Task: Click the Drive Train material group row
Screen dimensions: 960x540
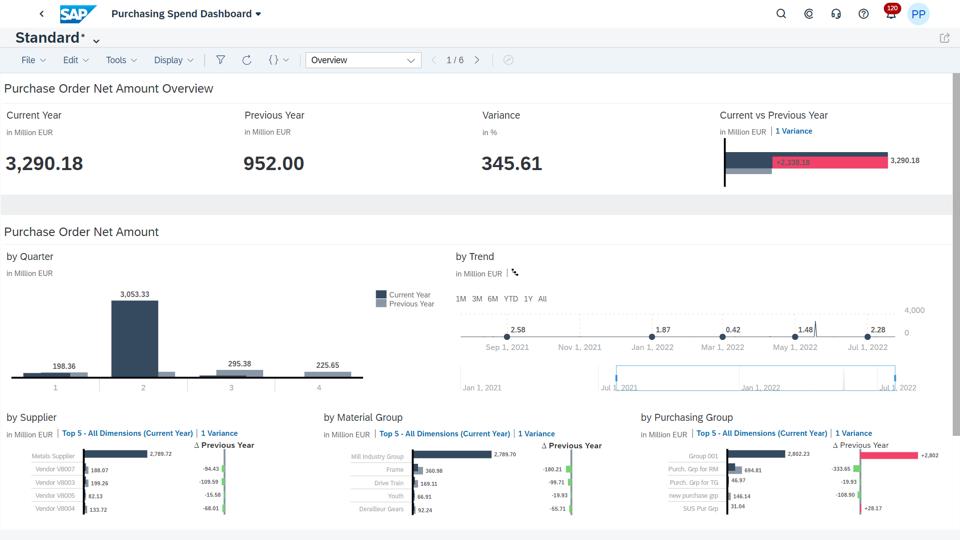Action: (389, 483)
